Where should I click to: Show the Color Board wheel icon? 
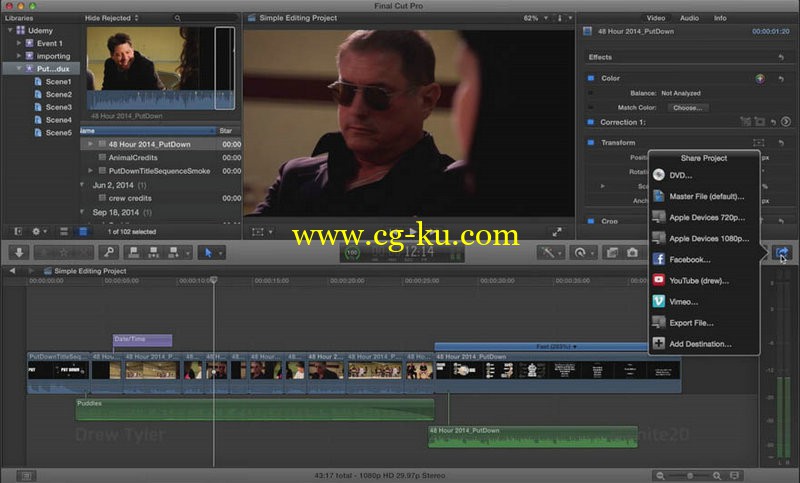coord(760,79)
